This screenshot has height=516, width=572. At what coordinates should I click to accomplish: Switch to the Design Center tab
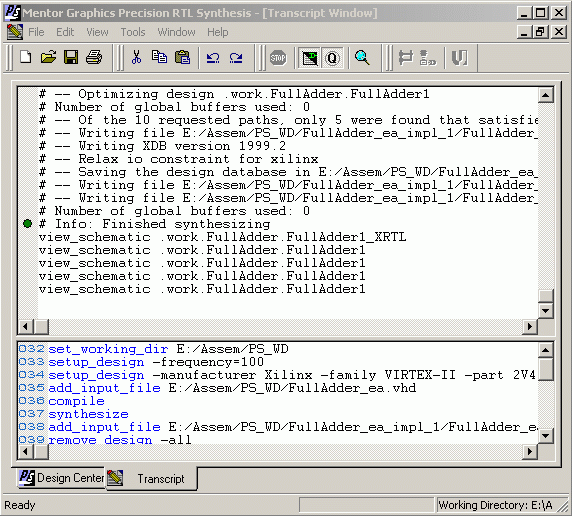(61, 477)
